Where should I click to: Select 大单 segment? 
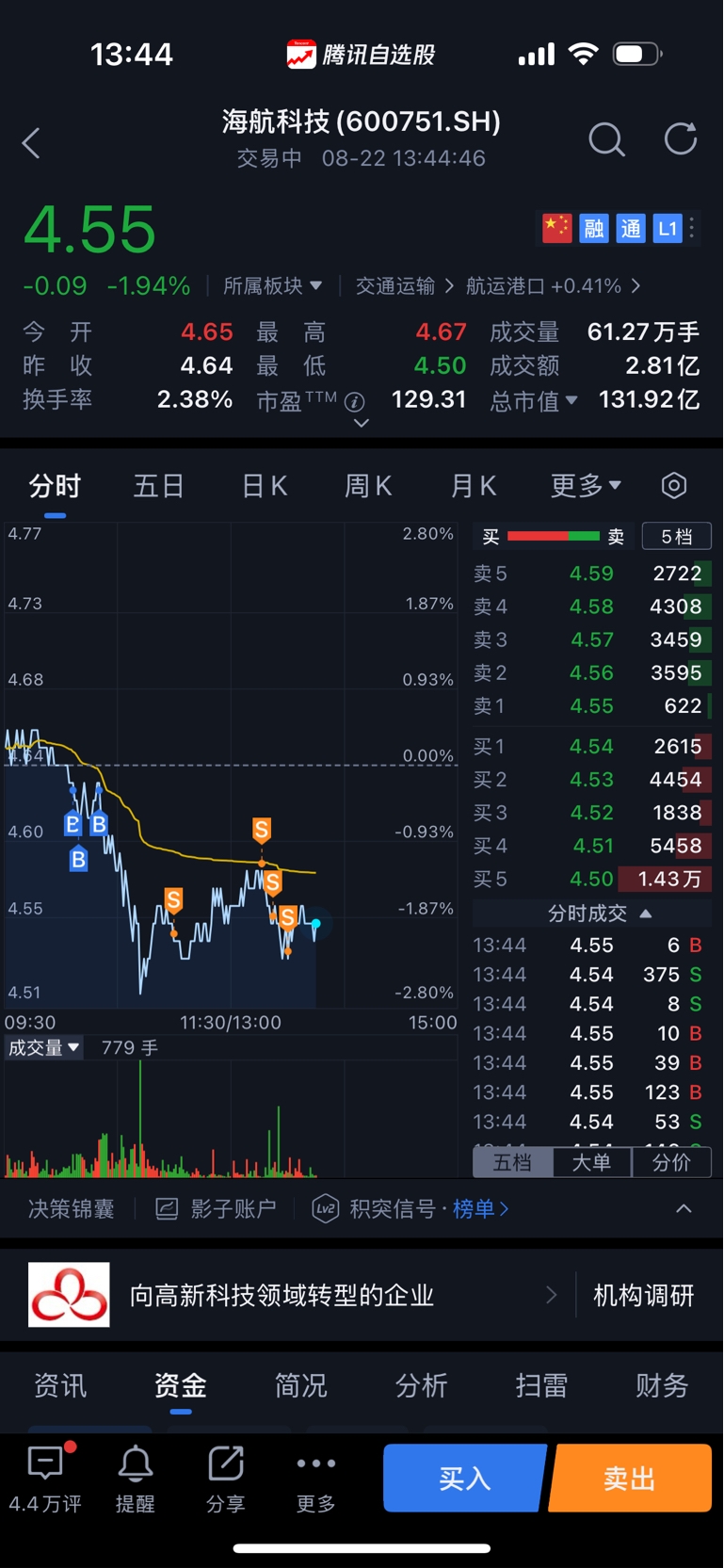click(592, 1163)
